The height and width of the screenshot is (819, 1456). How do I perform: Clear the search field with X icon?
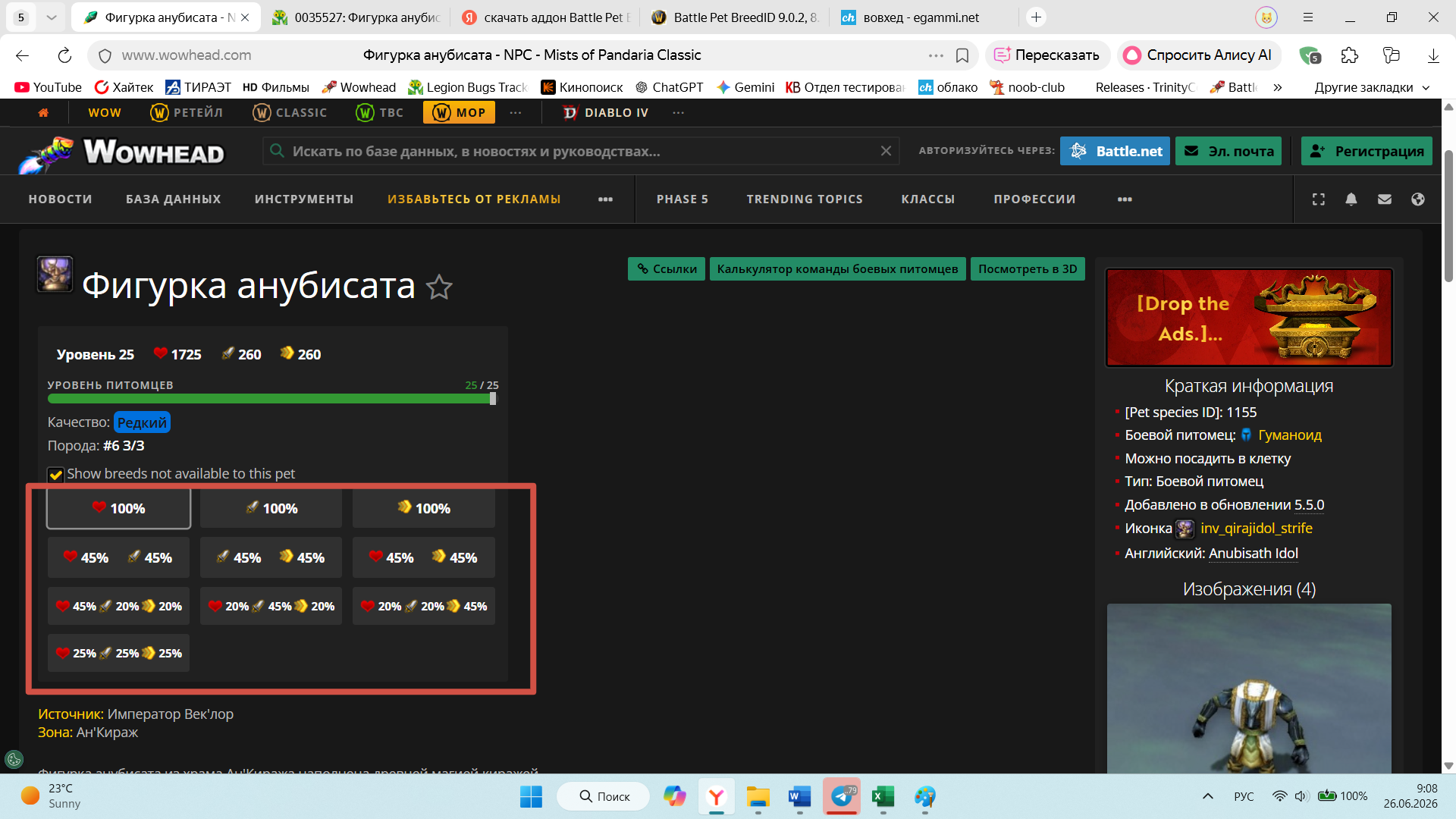click(886, 151)
